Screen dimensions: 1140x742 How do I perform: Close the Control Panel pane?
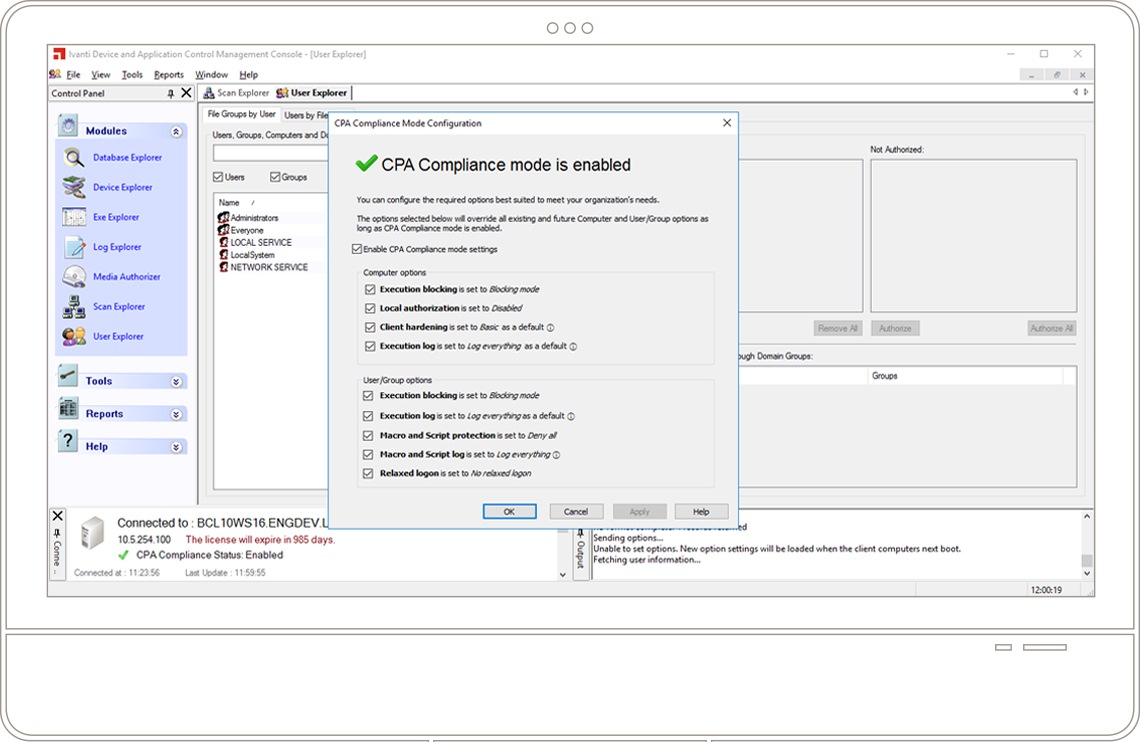pyautogui.click(x=186, y=93)
